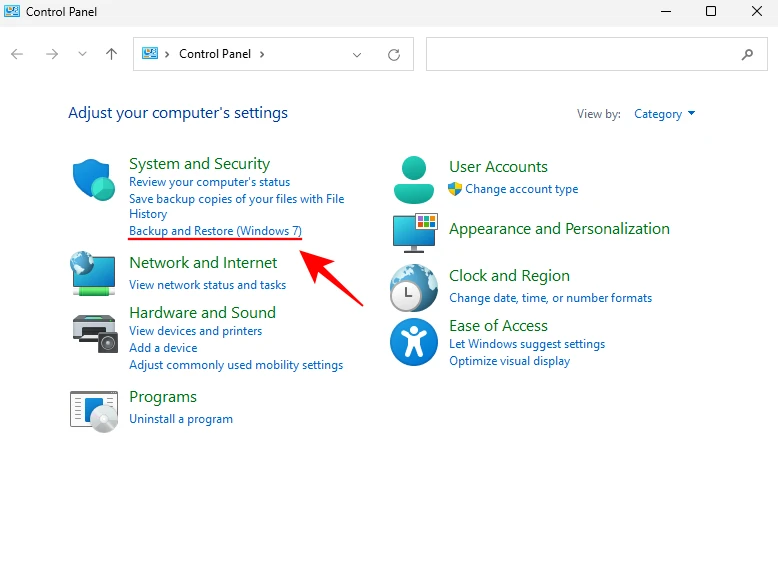The width and height of the screenshot is (778, 585).
Task: Click the System and Security shield icon
Action: [94, 181]
